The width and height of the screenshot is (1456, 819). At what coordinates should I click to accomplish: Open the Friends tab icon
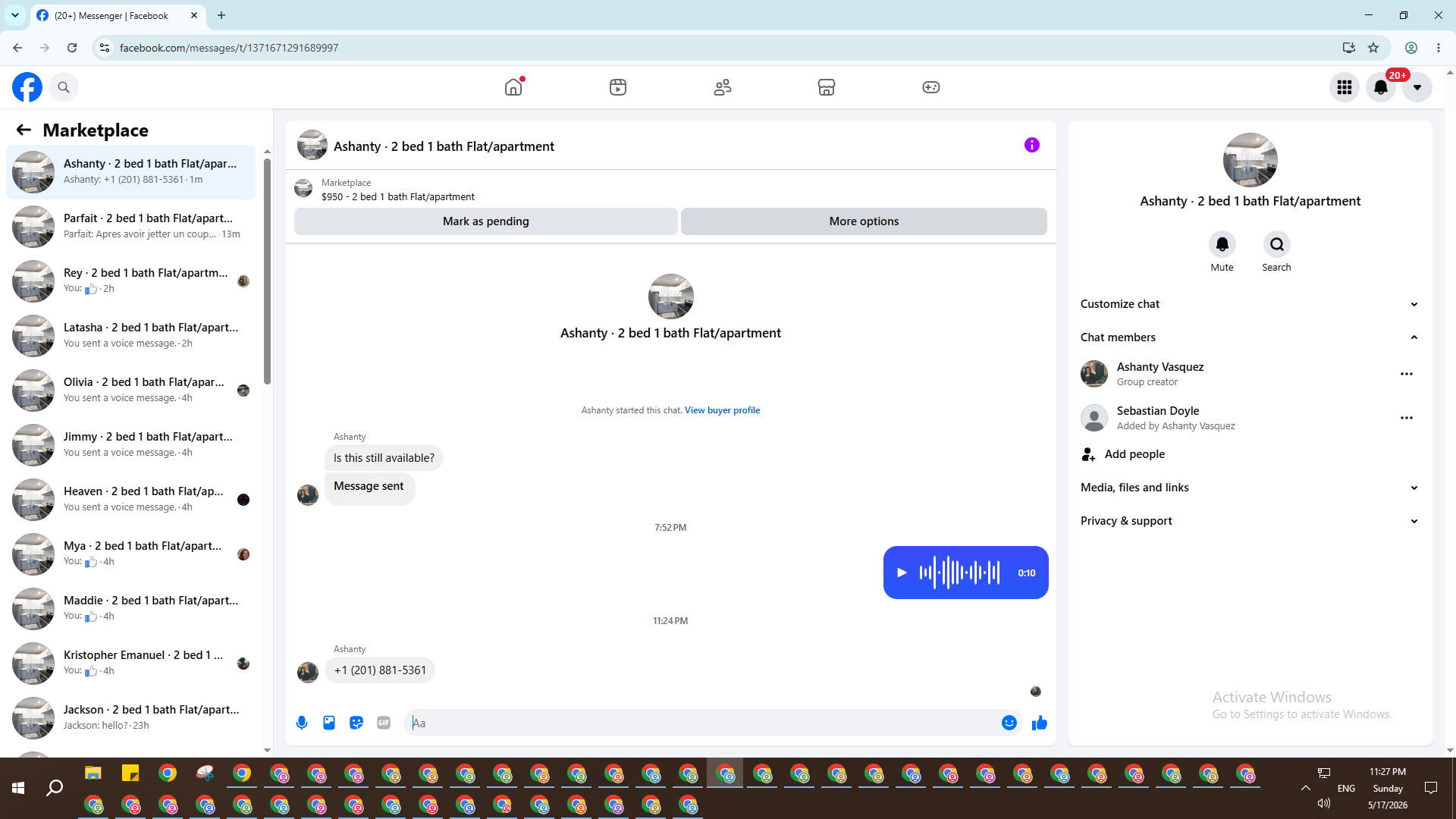click(x=723, y=87)
